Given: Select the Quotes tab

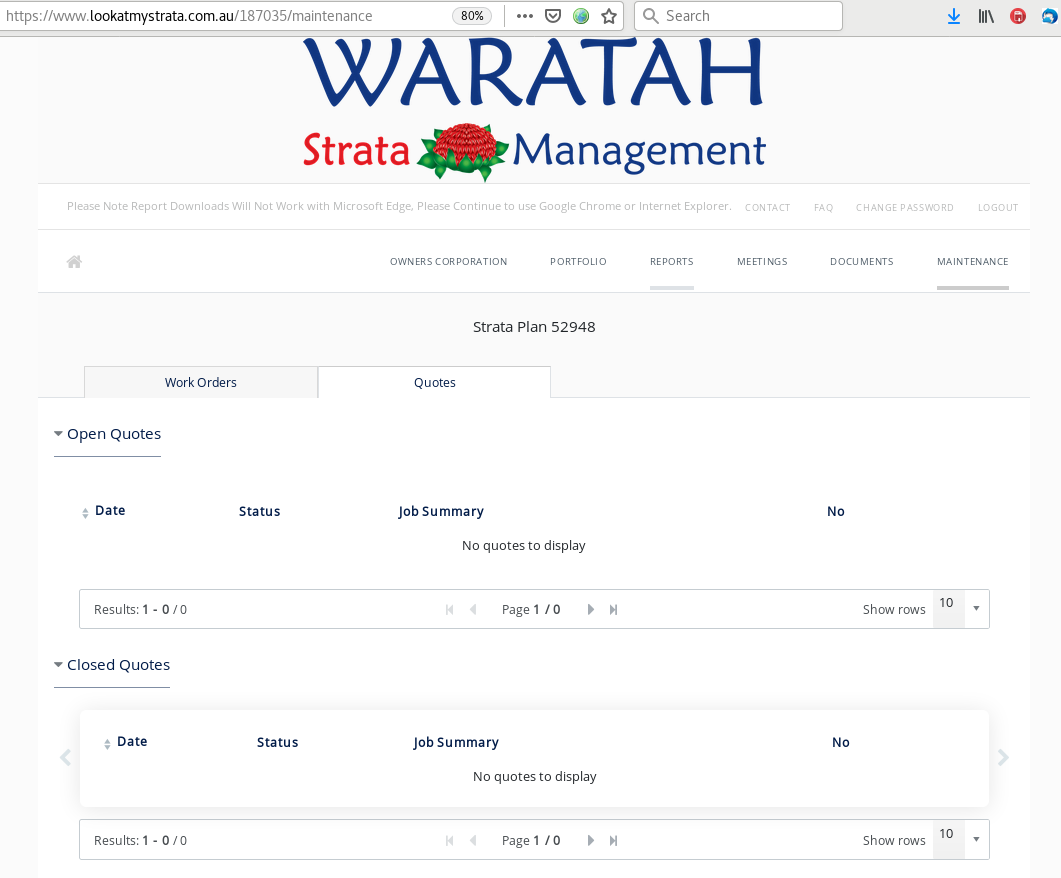Looking at the screenshot, I should pos(434,382).
